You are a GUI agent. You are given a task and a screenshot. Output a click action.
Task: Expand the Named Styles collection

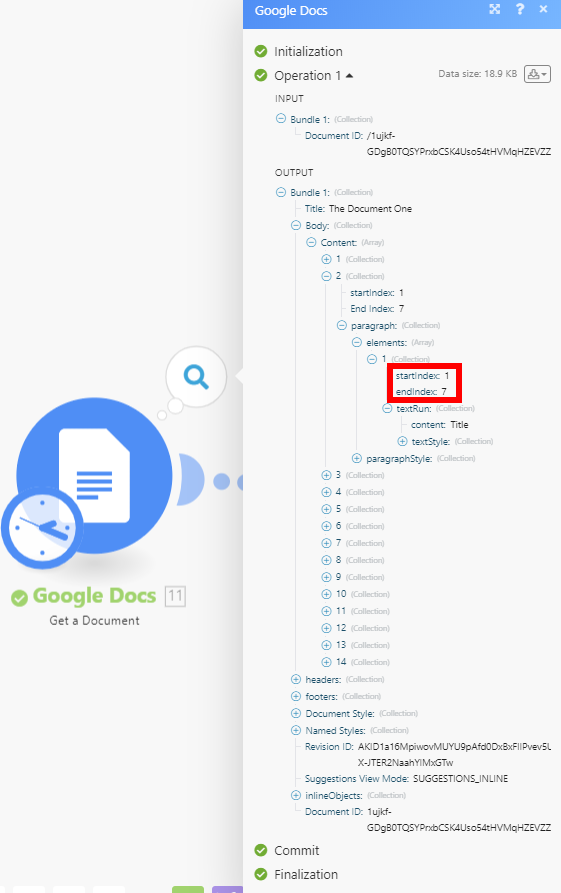tap(296, 730)
